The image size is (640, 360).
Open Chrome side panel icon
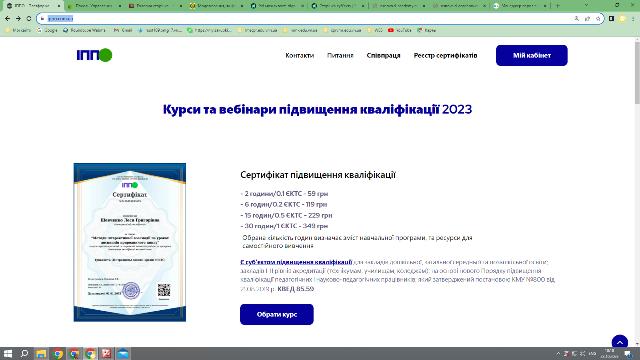coord(611,19)
